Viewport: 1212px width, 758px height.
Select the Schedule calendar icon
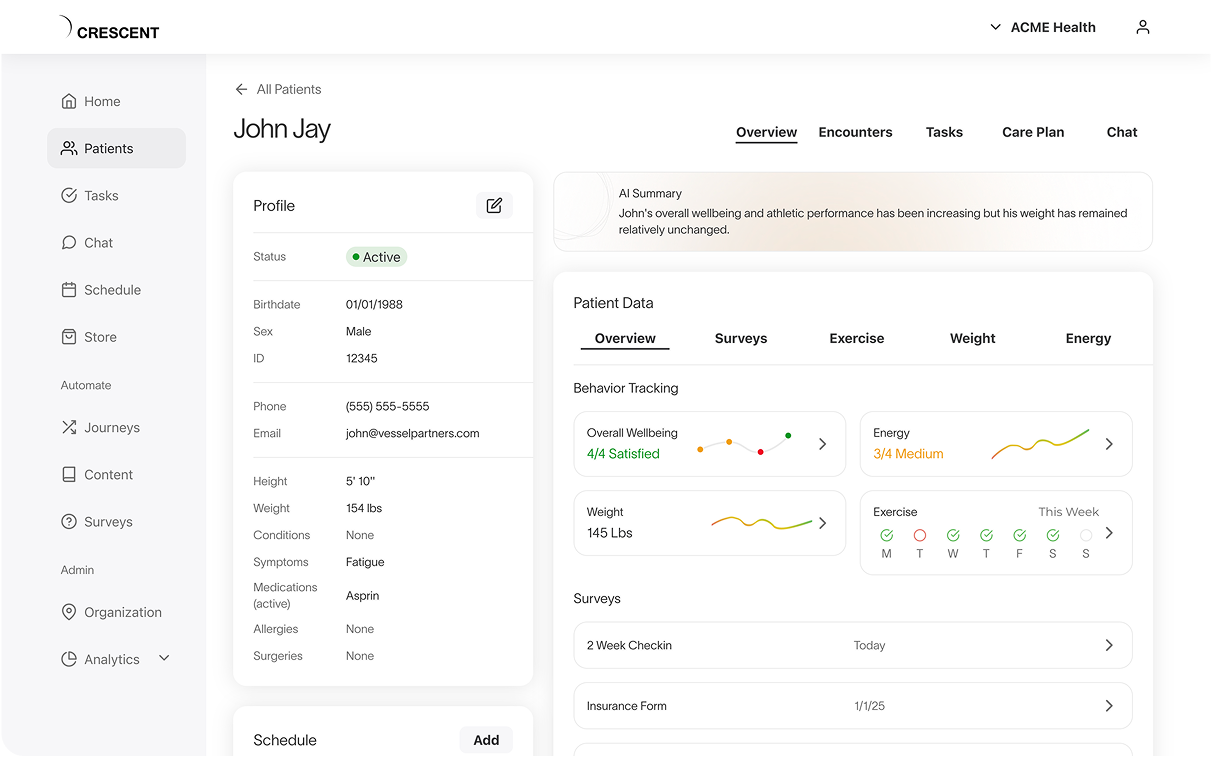coord(69,290)
